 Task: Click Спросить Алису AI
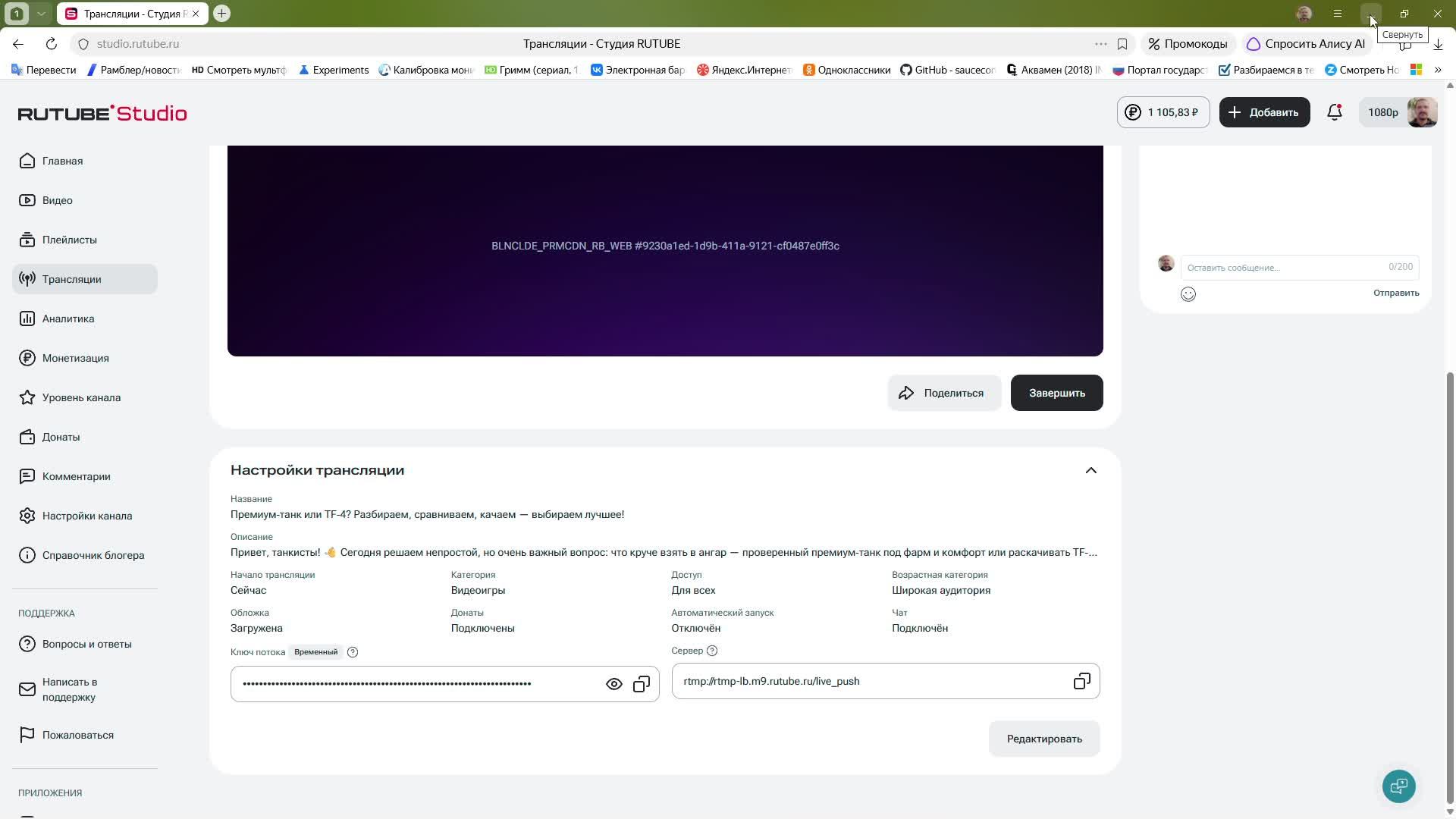[1306, 44]
